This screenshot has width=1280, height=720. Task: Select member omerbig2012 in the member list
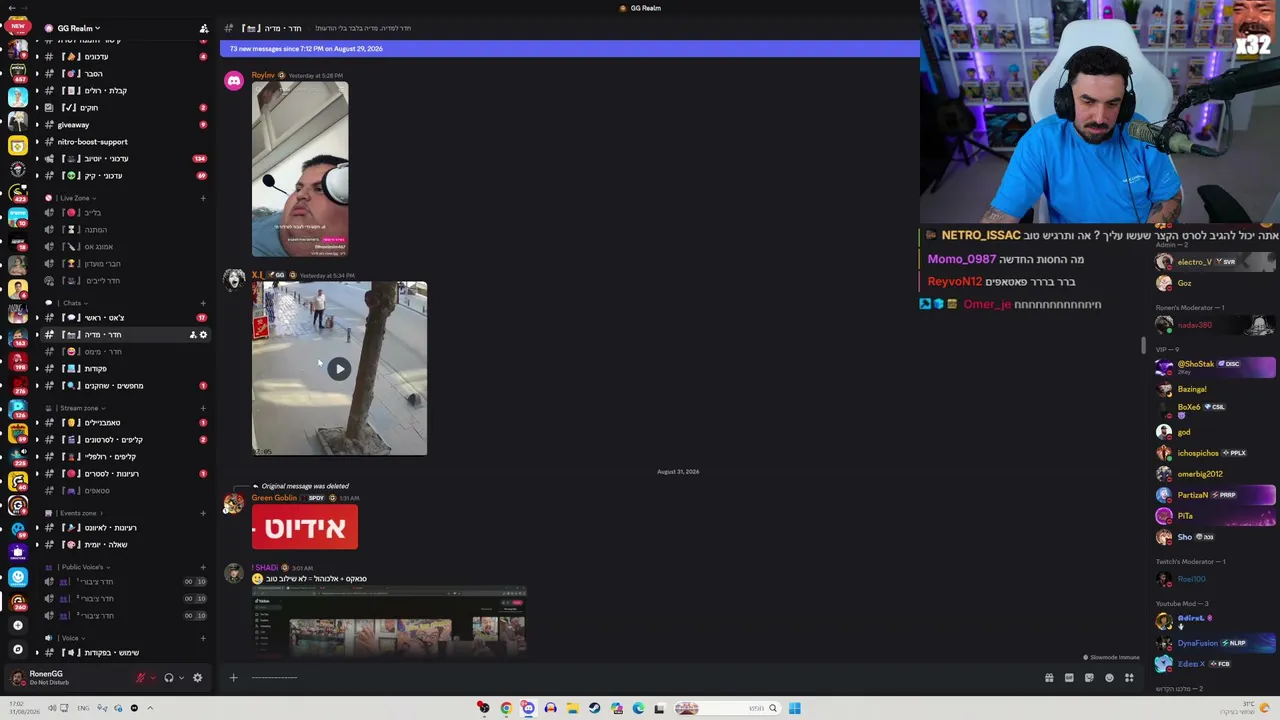coord(1215,474)
